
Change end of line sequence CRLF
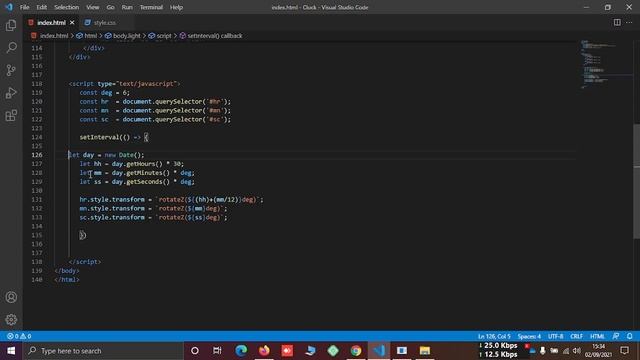576,336
